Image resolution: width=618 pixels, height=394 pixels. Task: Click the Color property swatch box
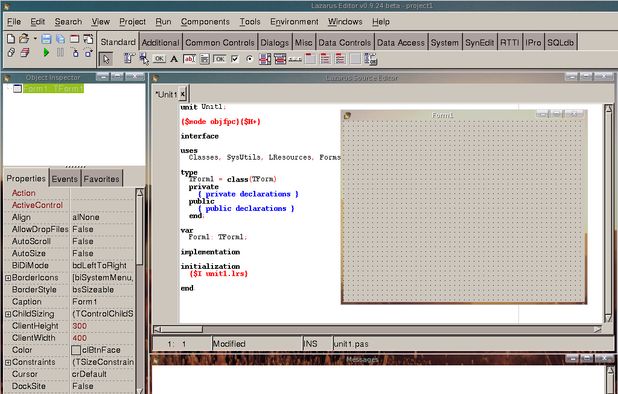[76, 350]
